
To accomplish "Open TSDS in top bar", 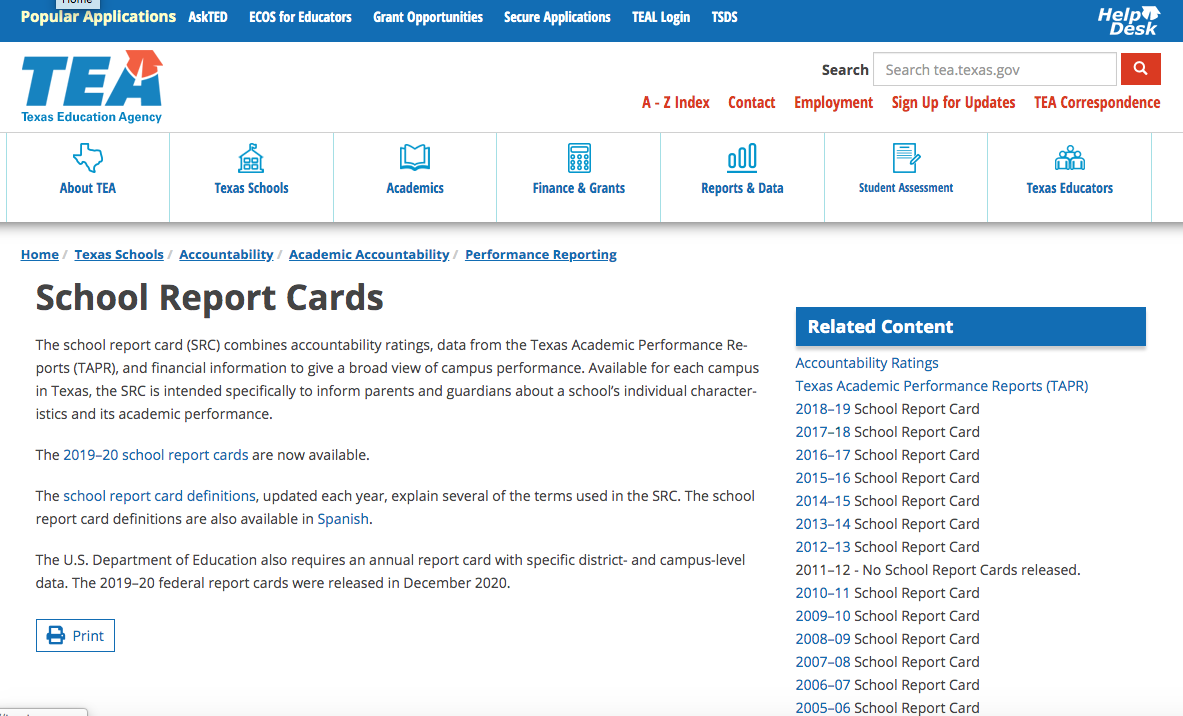I will 724,17.
